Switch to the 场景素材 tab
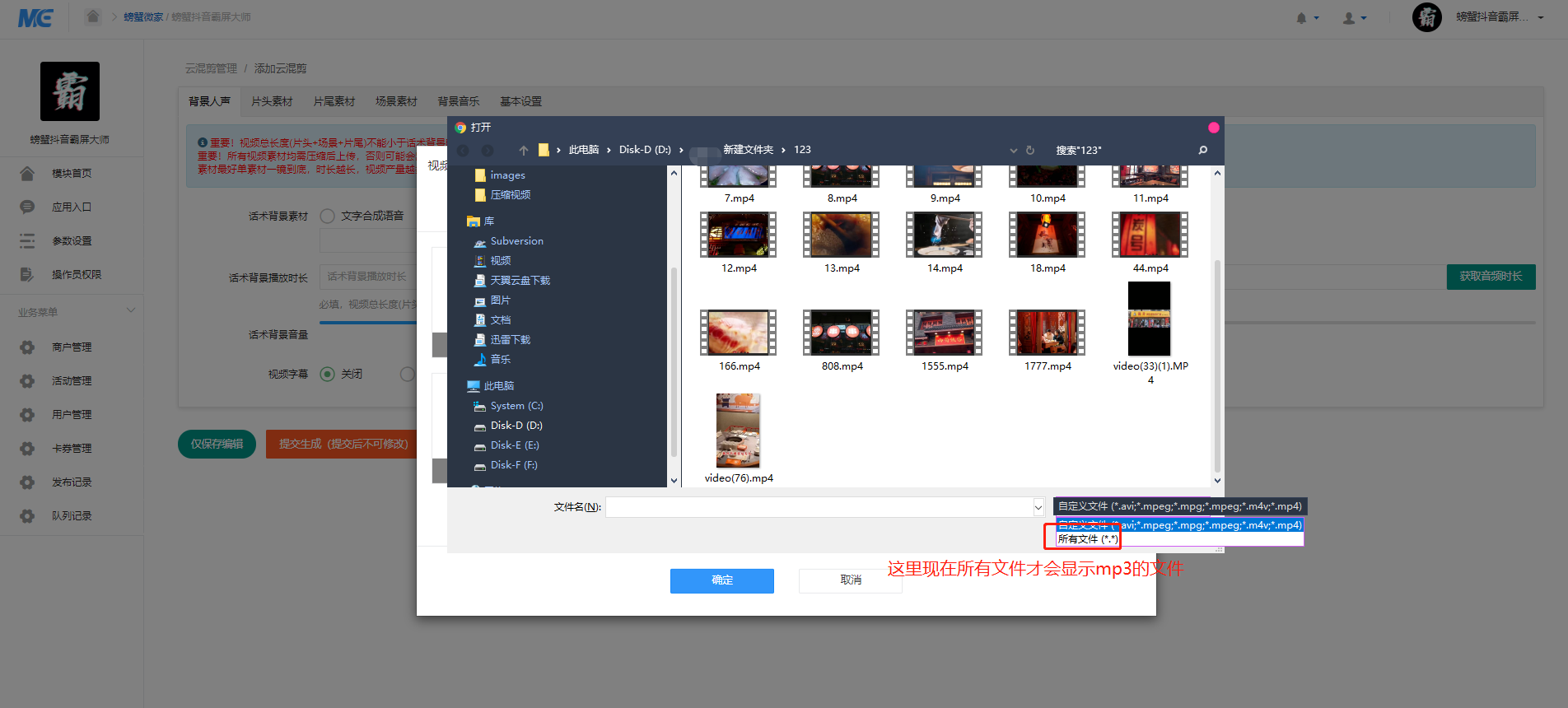The height and width of the screenshot is (708, 1568). (x=396, y=101)
